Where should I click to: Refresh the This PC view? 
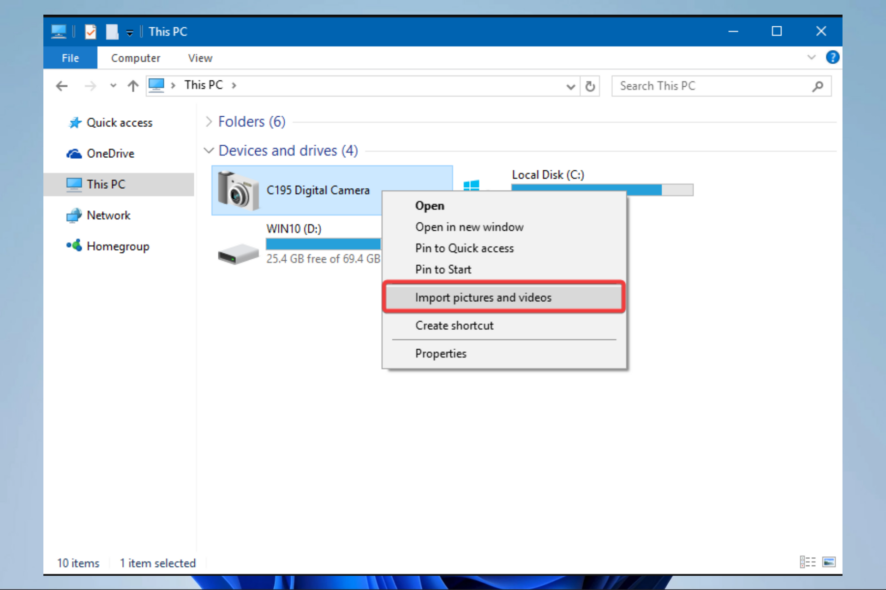(x=590, y=86)
